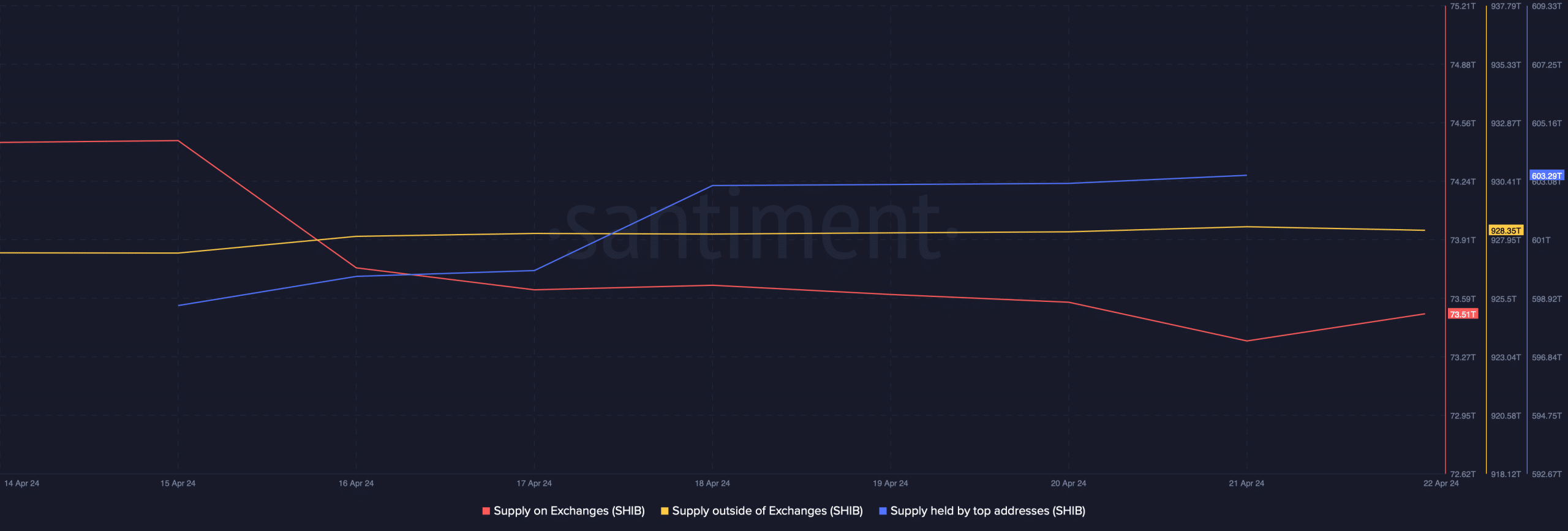The height and width of the screenshot is (531, 1568).
Task: Select the red 73.51T value badge
Action: pyautogui.click(x=1463, y=314)
